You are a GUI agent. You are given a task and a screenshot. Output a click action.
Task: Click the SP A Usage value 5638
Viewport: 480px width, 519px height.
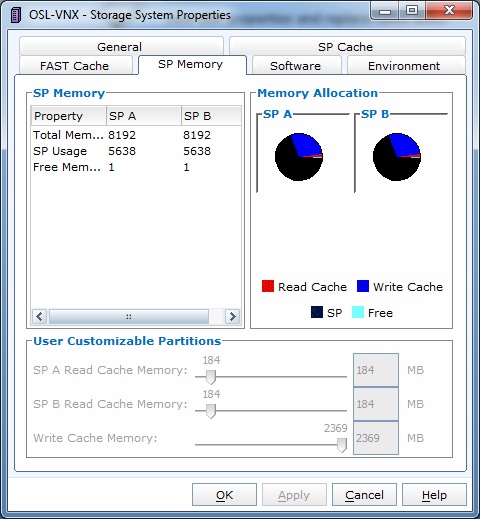click(122, 151)
